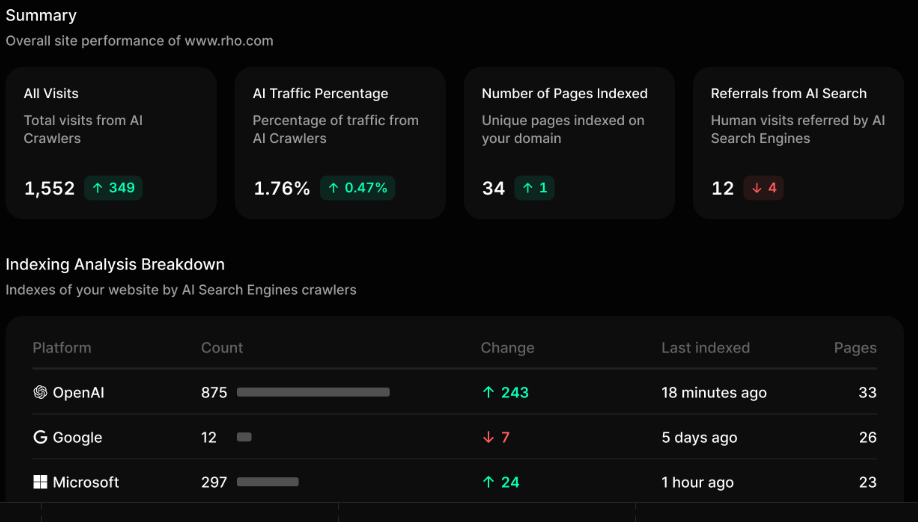Image resolution: width=918 pixels, height=522 pixels.
Task: Click the green up arrow in the 349 badge
Action: (98, 188)
